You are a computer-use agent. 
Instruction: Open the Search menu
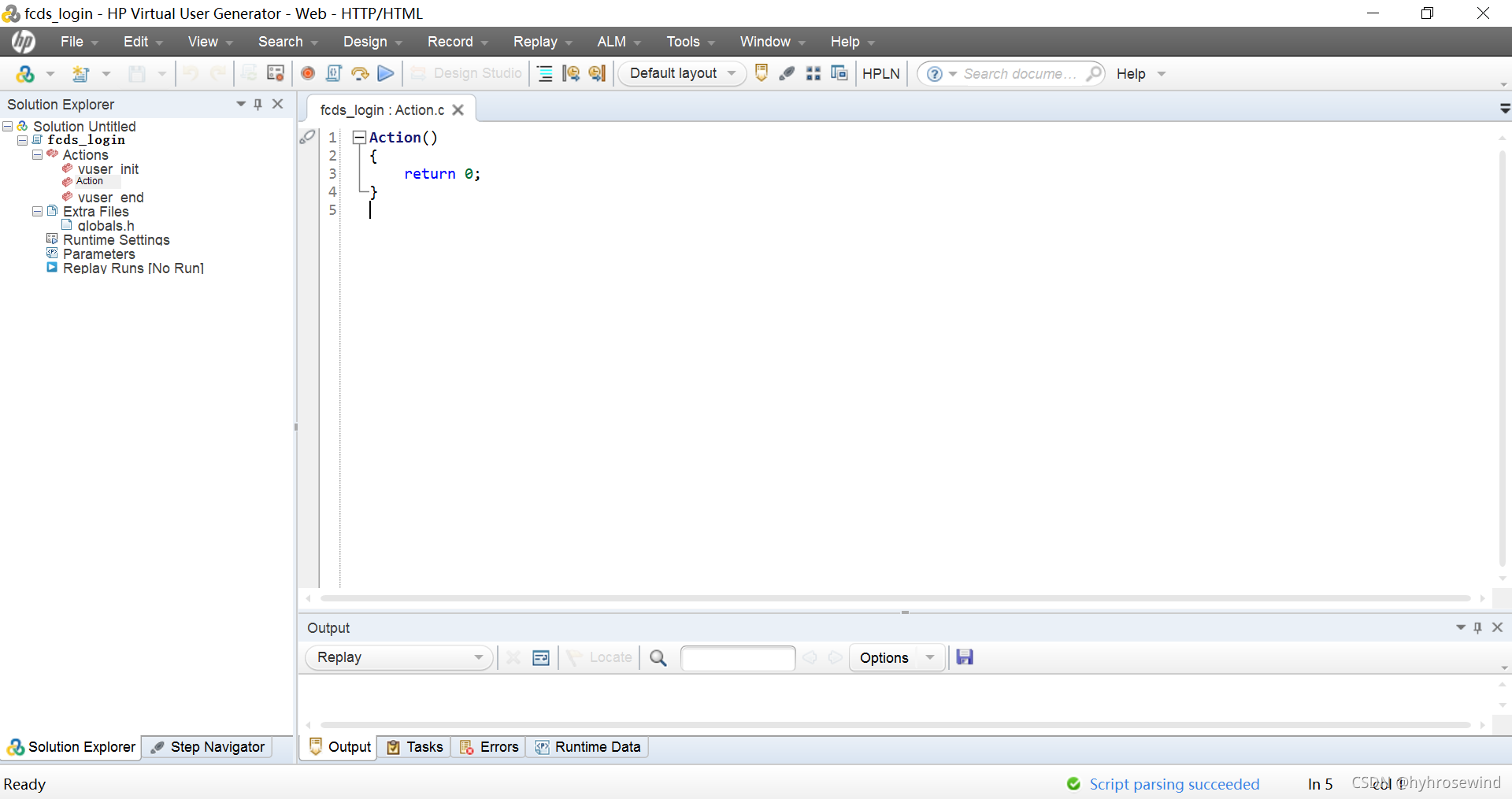(287, 42)
